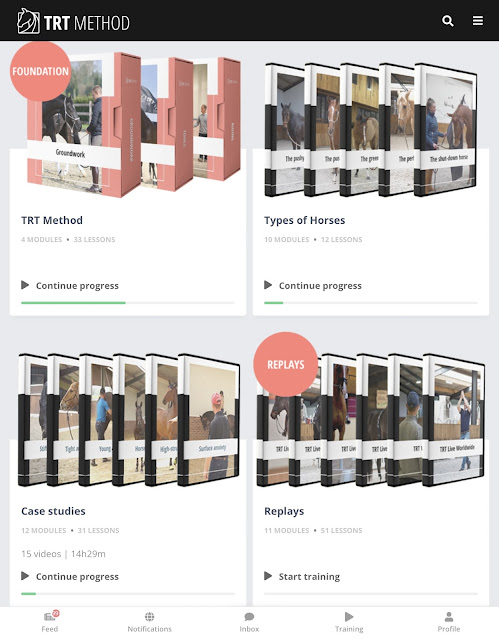The height and width of the screenshot is (640, 499).
Task: Open search with the magnifier icon
Action: (448, 21)
